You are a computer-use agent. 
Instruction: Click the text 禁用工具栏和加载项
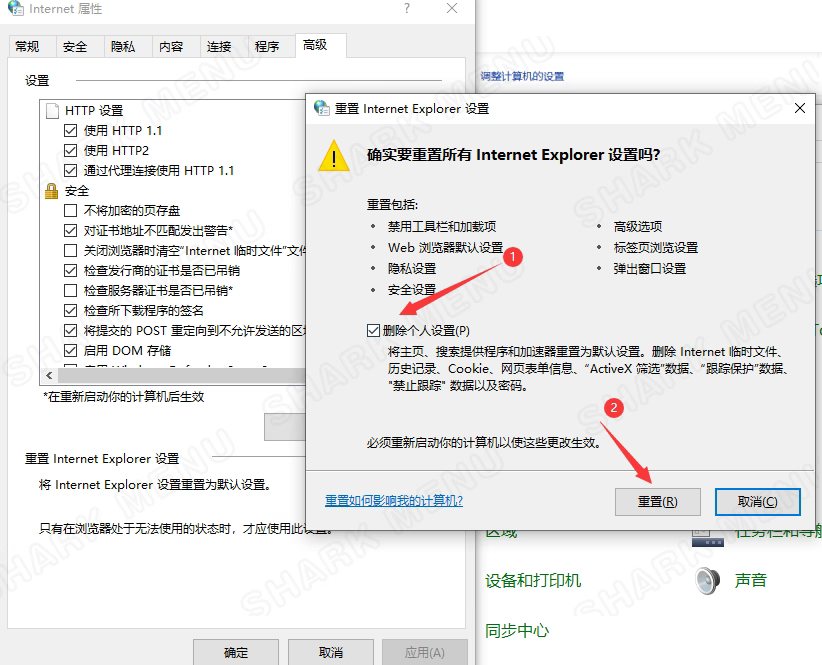click(442, 226)
